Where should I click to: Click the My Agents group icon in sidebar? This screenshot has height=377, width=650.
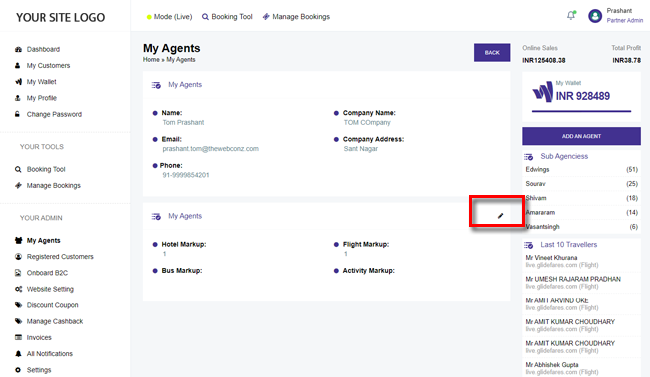tap(18, 240)
